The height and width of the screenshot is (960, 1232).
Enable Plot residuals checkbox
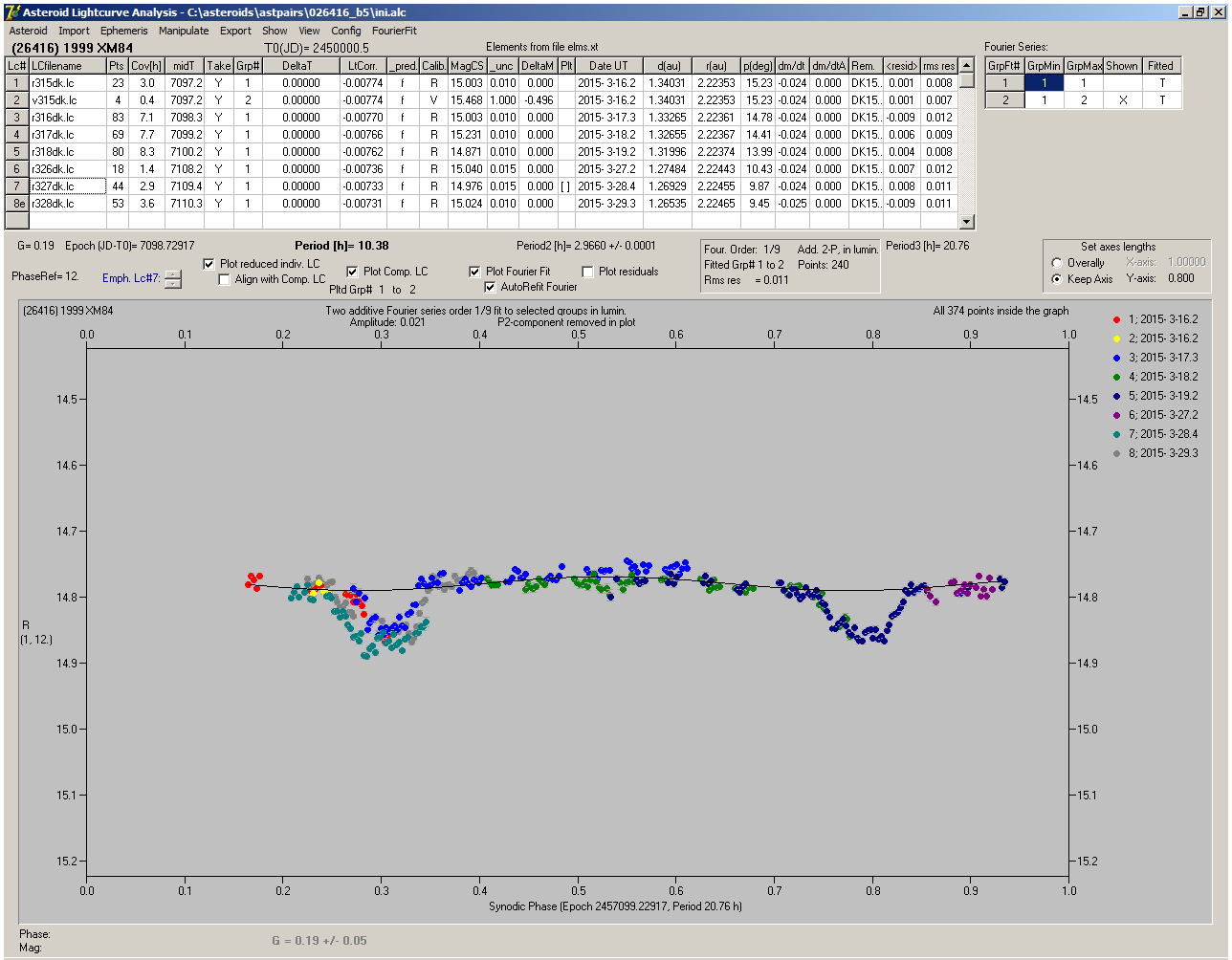(587, 272)
